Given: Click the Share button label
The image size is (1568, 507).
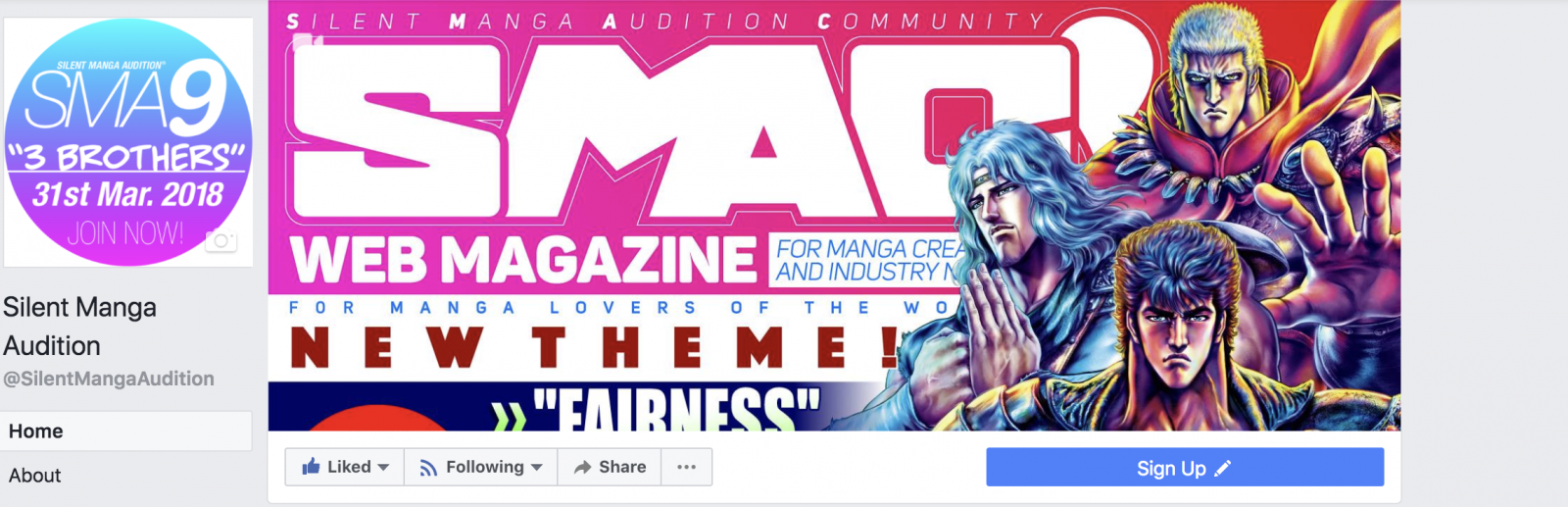Looking at the screenshot, I should point(622,467).
